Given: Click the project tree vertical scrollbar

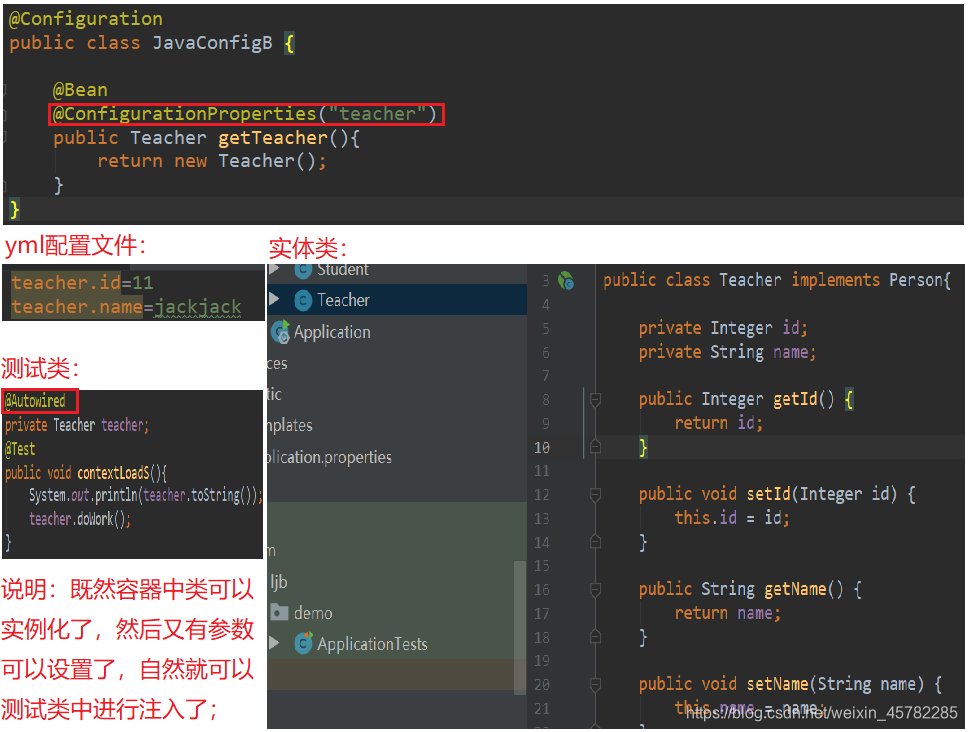Looking at the screenshot, I should [520, 626].
